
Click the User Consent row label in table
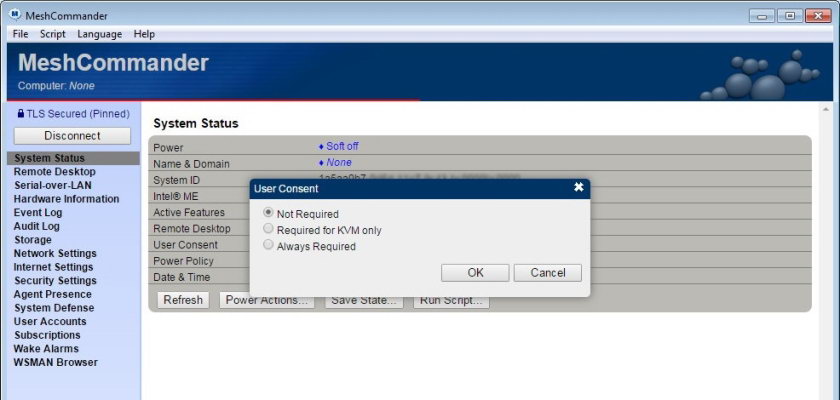click(x=185, y=245)
